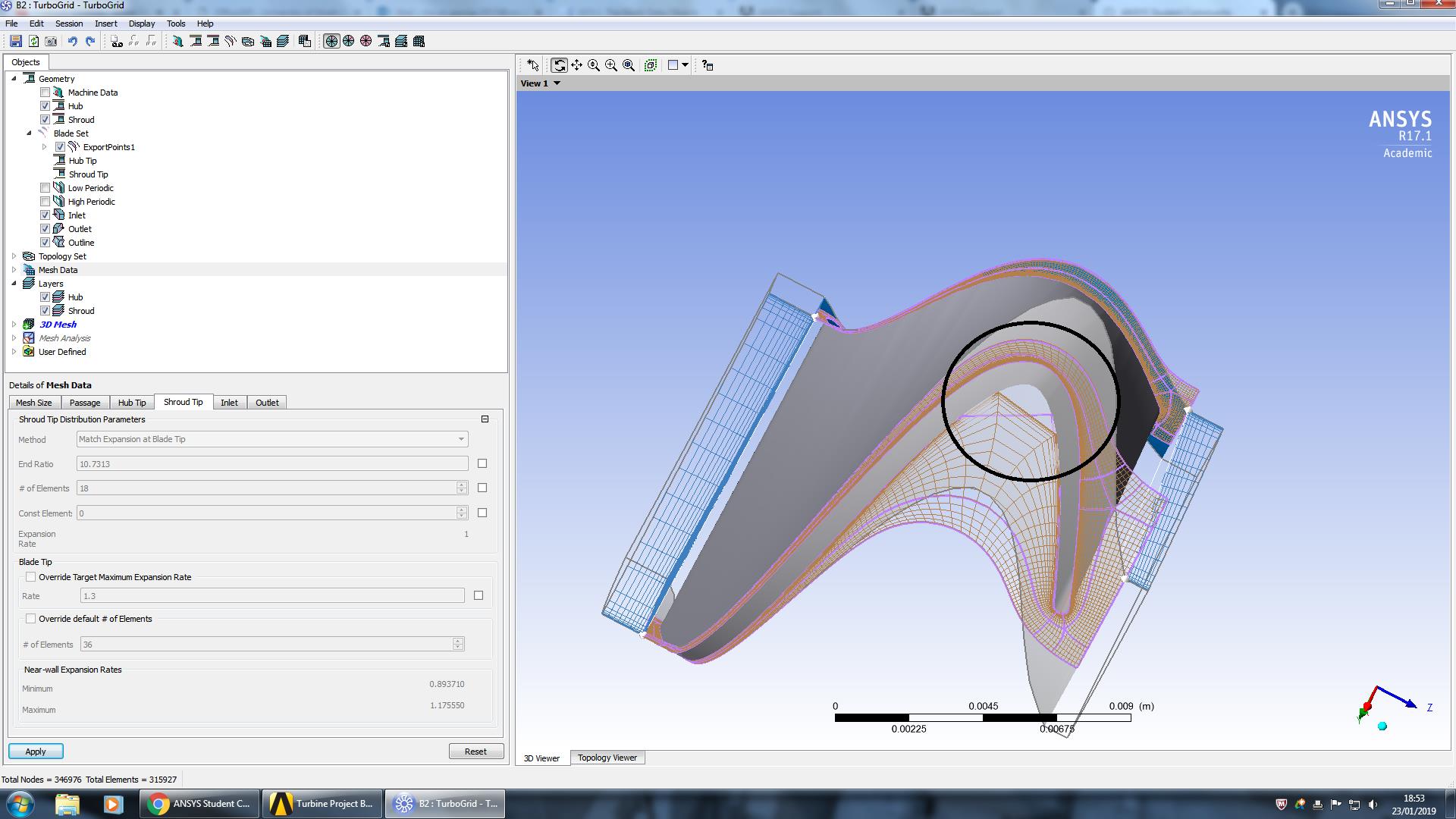Activate the Select pointer tool in viewer
1456x819 pixels.
point(533,65)
